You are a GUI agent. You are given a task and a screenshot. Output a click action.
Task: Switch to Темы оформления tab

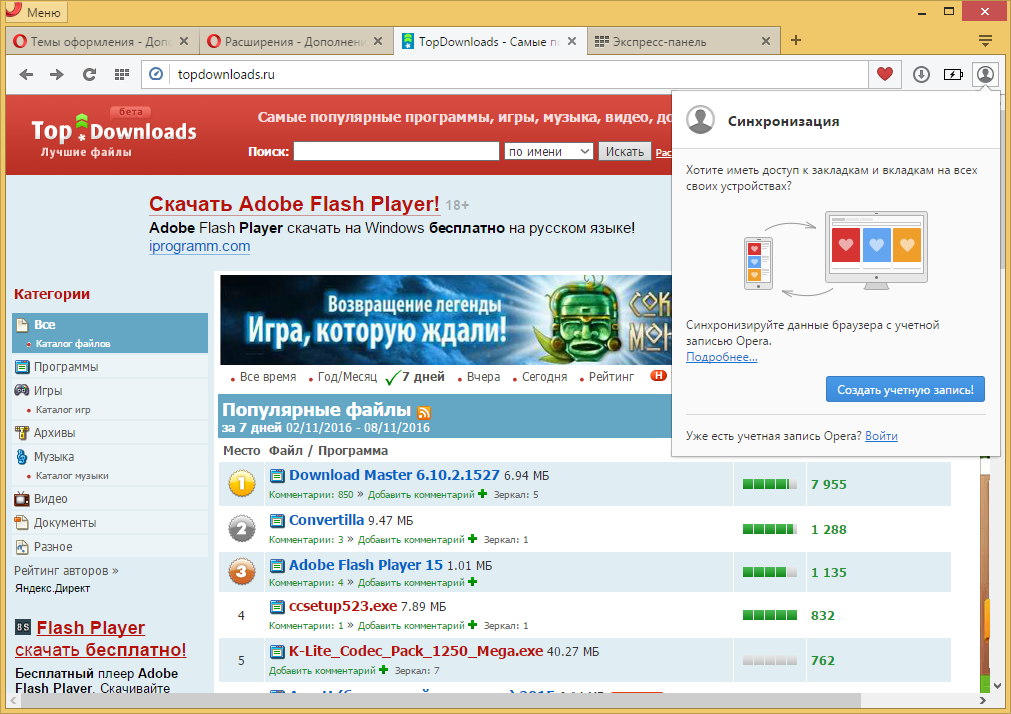click(x=100, y=41)
